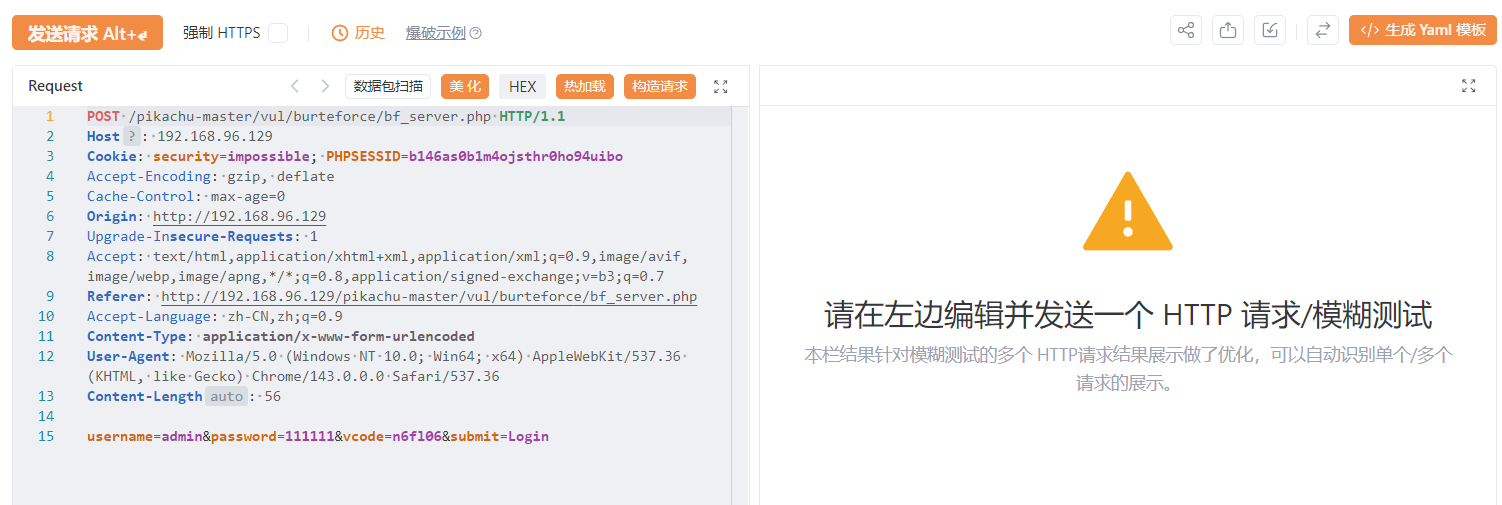Click the Construct Request (构造请求) button
The height and width of the screenshot is (505, 1502).
point(660,86)
